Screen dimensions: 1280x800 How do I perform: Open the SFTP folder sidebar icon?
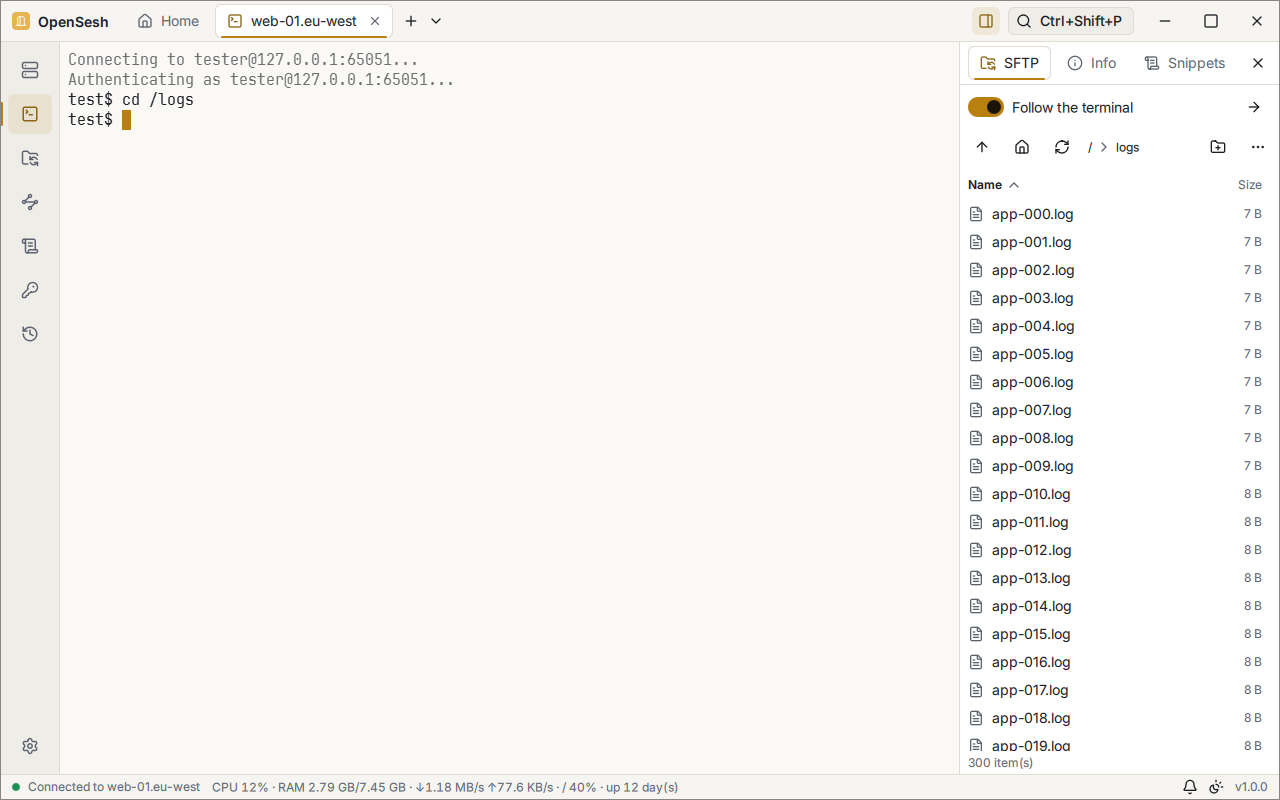30,158
